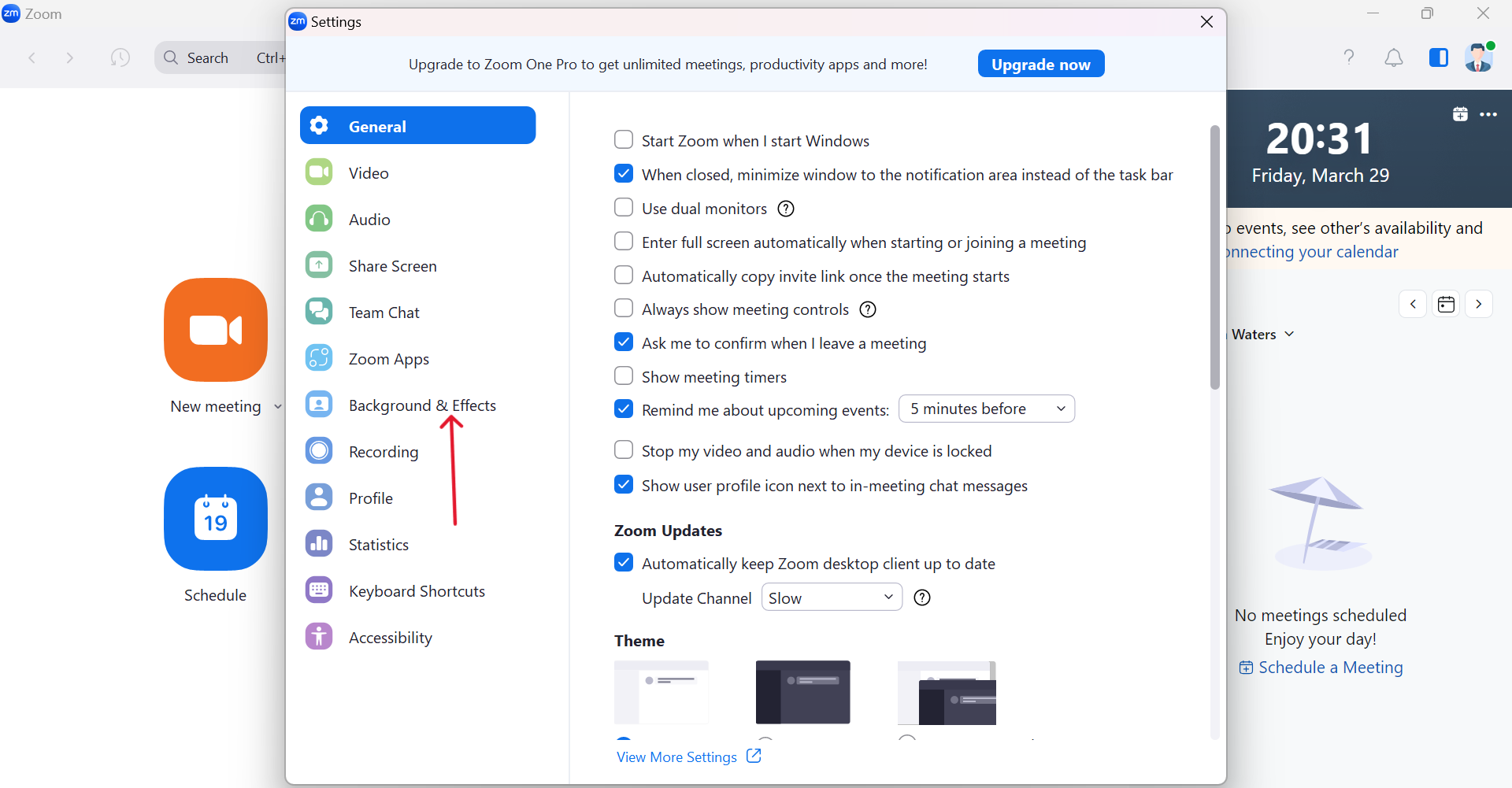
Task: Click the today calendar icon between arrows
Action: [1446, 304]
